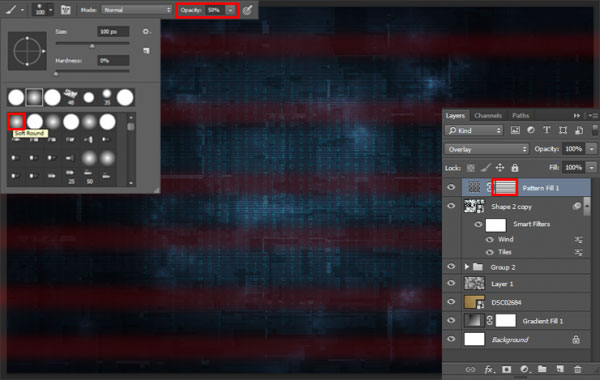Add a layer mask

(507, 369)
